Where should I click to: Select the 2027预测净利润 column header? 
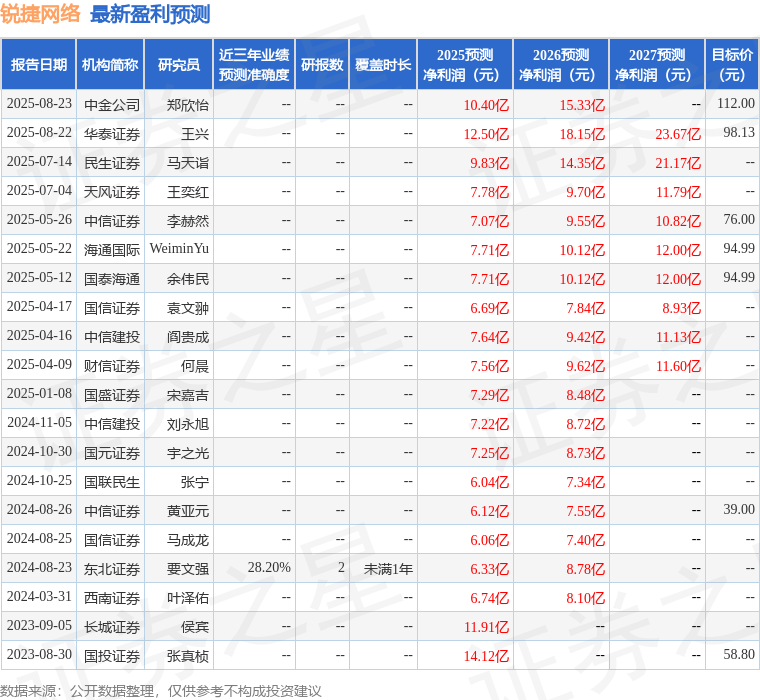point(657,64)
